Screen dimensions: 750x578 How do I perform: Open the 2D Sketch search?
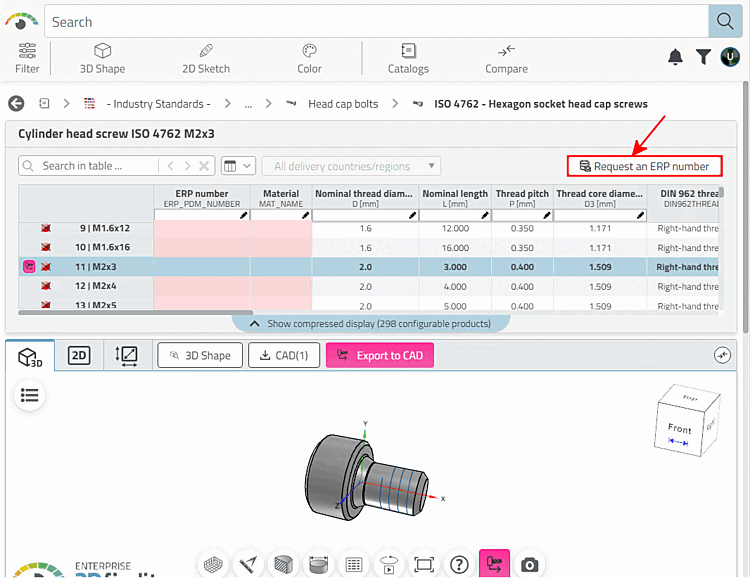coord(206,58)
